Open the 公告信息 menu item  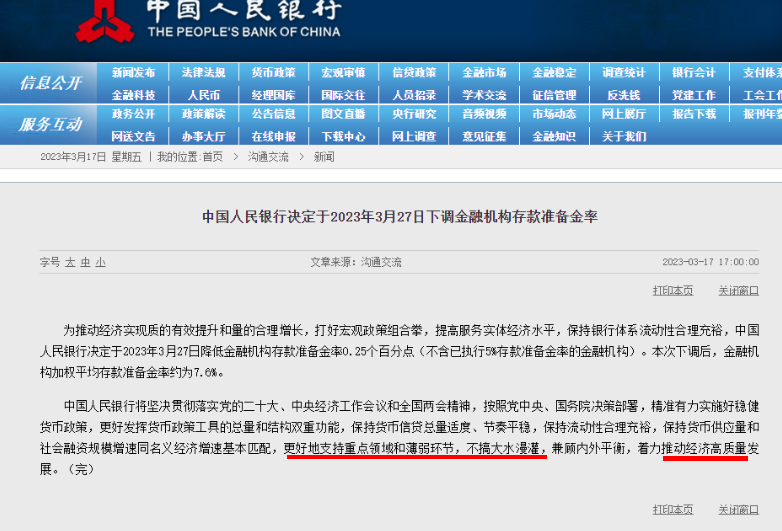[x=273, y=114]
